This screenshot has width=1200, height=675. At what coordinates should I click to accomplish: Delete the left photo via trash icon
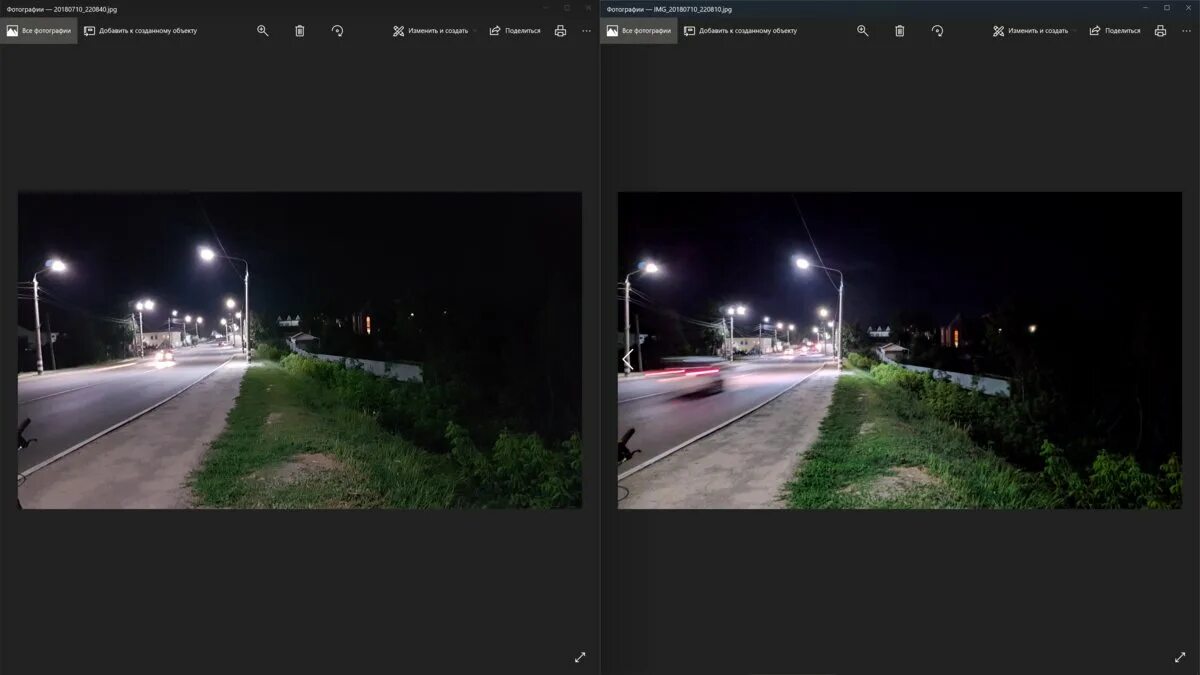300,31
